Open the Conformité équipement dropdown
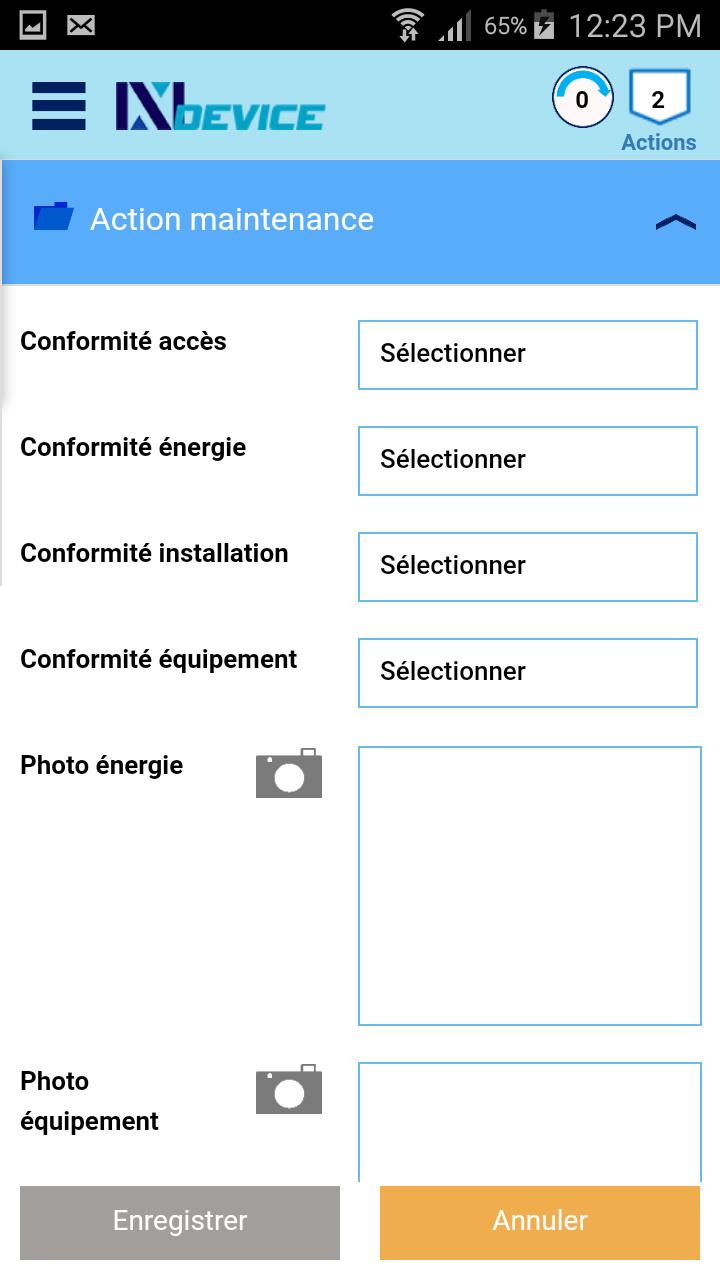 pos(528,673)
